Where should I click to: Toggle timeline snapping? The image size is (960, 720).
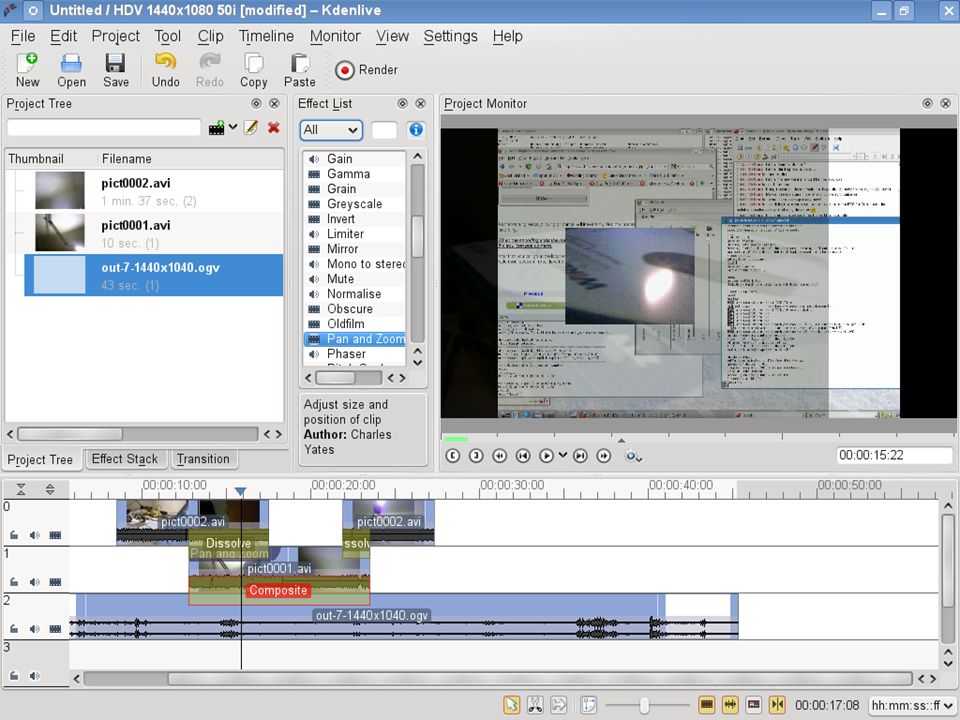coord(777,705)
